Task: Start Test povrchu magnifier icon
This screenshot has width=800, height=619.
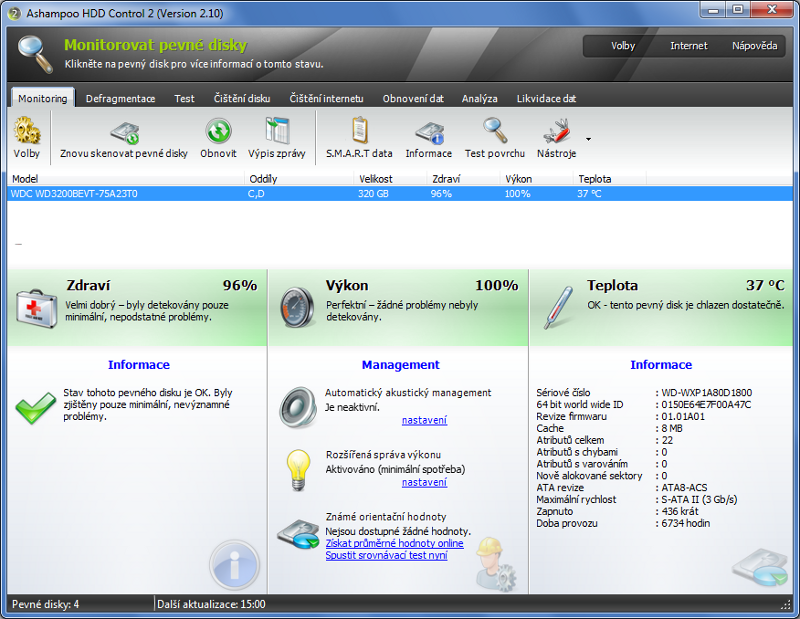Action: (x=494, y=131)
